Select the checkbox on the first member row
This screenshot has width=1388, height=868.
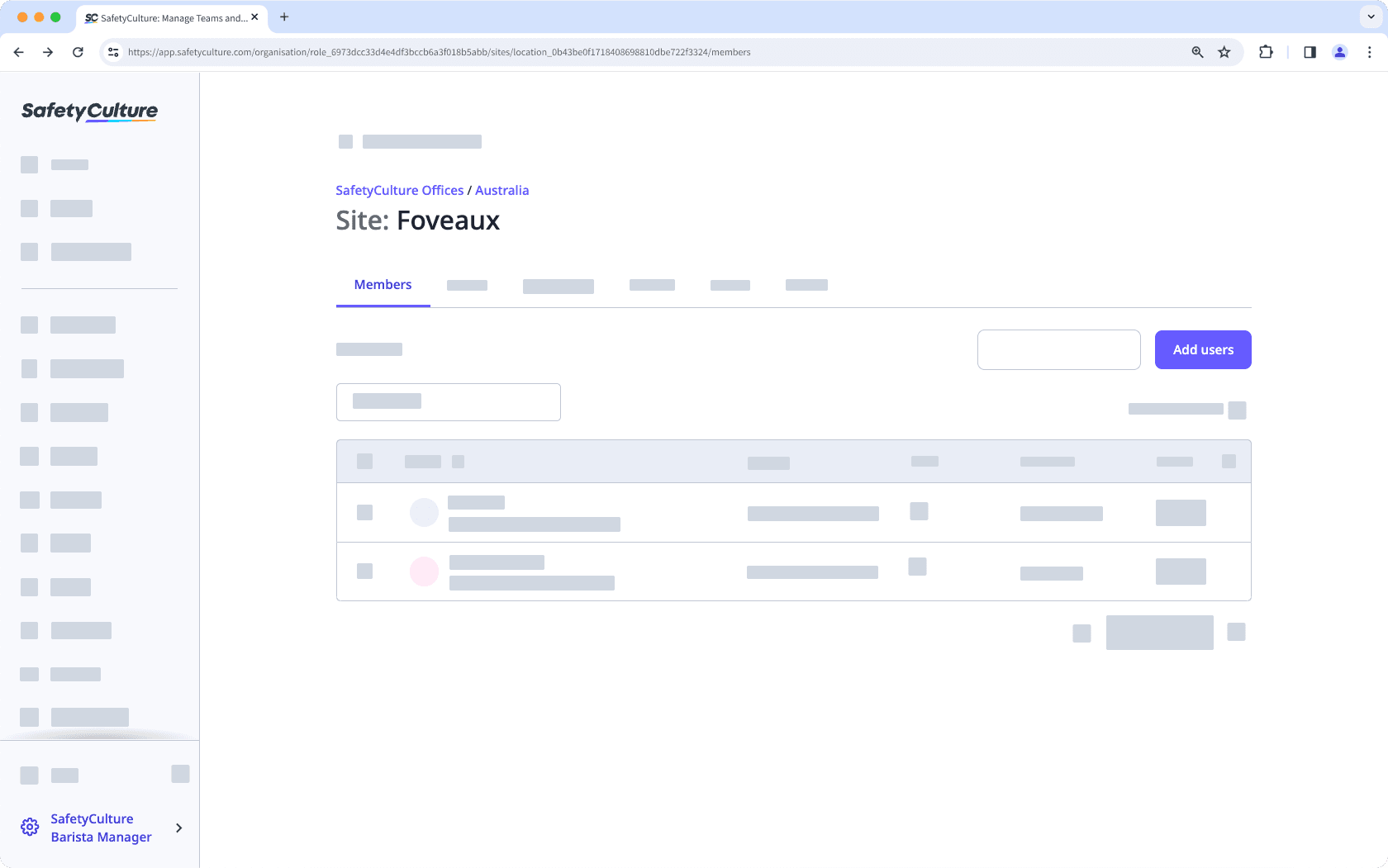click(364, 512)
